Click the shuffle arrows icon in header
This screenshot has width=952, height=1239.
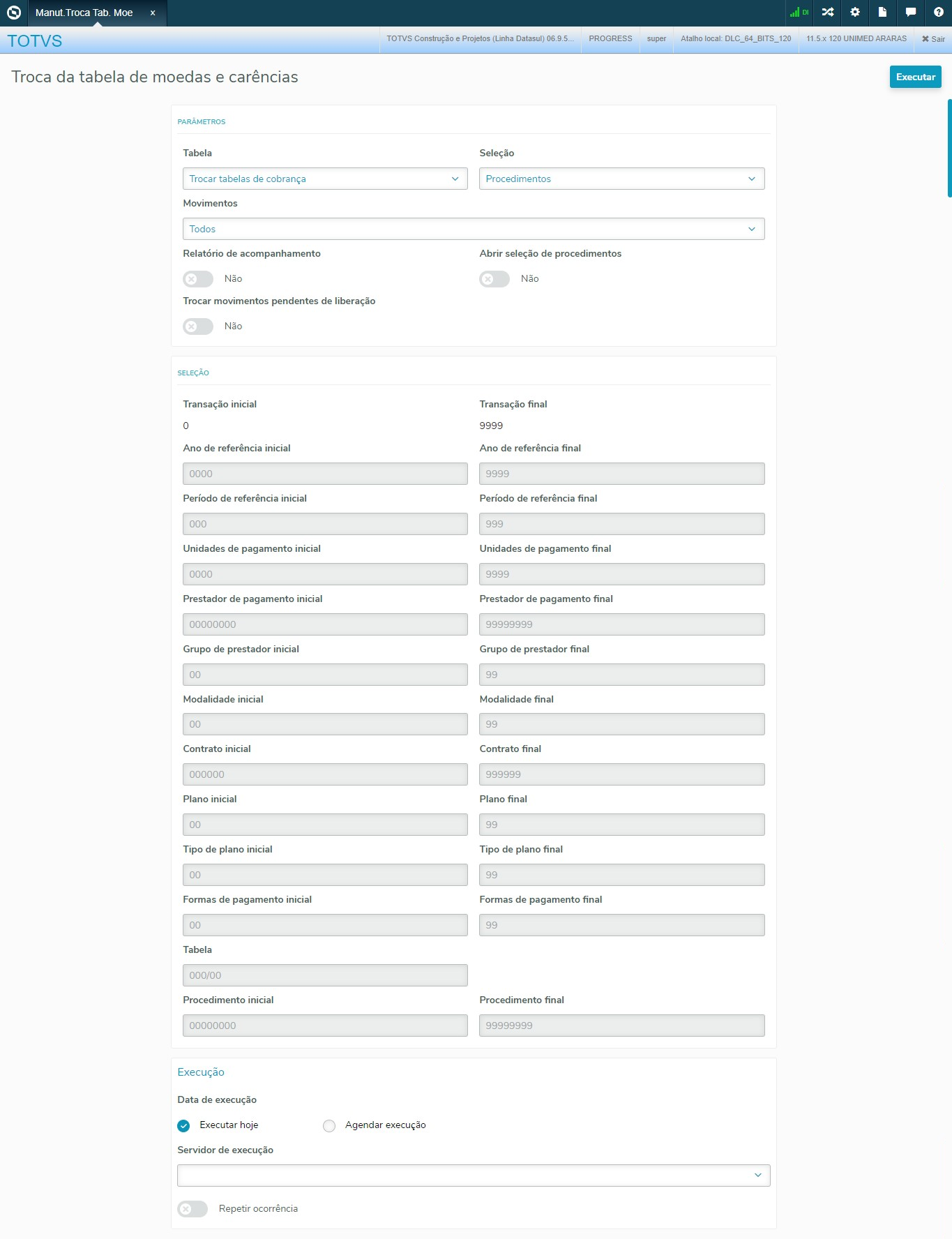[x=827, y=13]
